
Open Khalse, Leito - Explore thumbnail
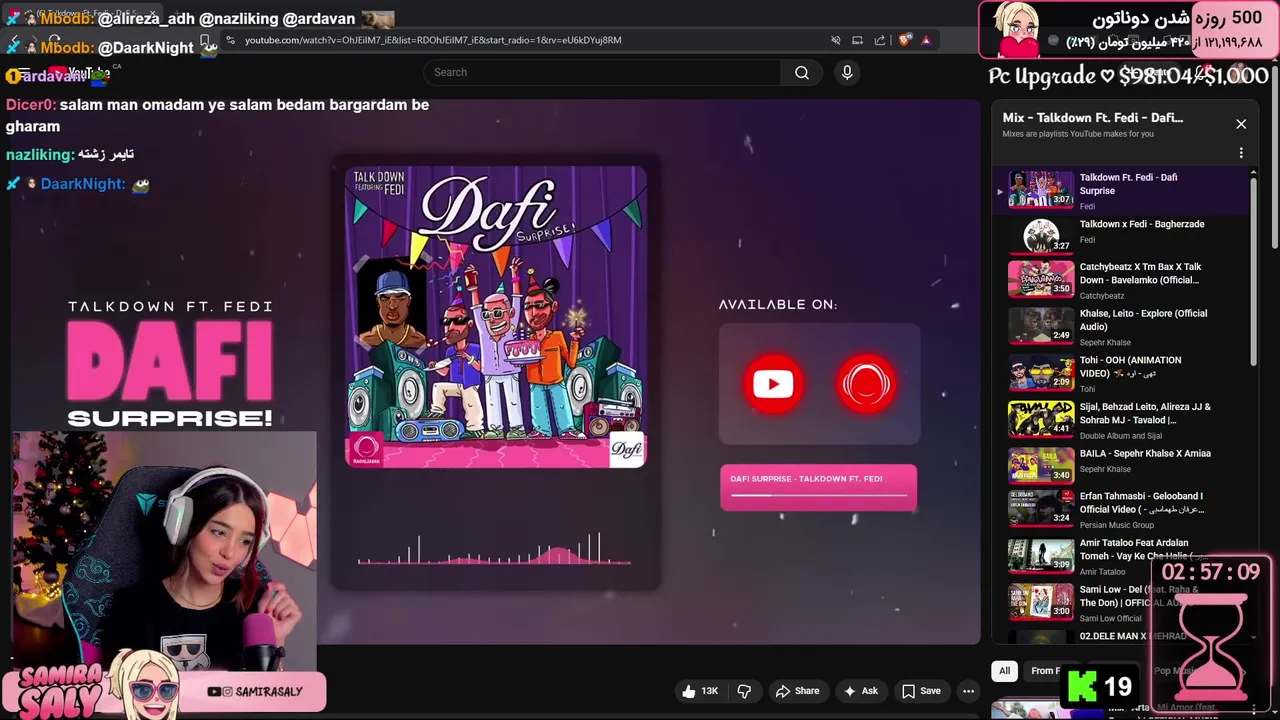coord(1040,325)
